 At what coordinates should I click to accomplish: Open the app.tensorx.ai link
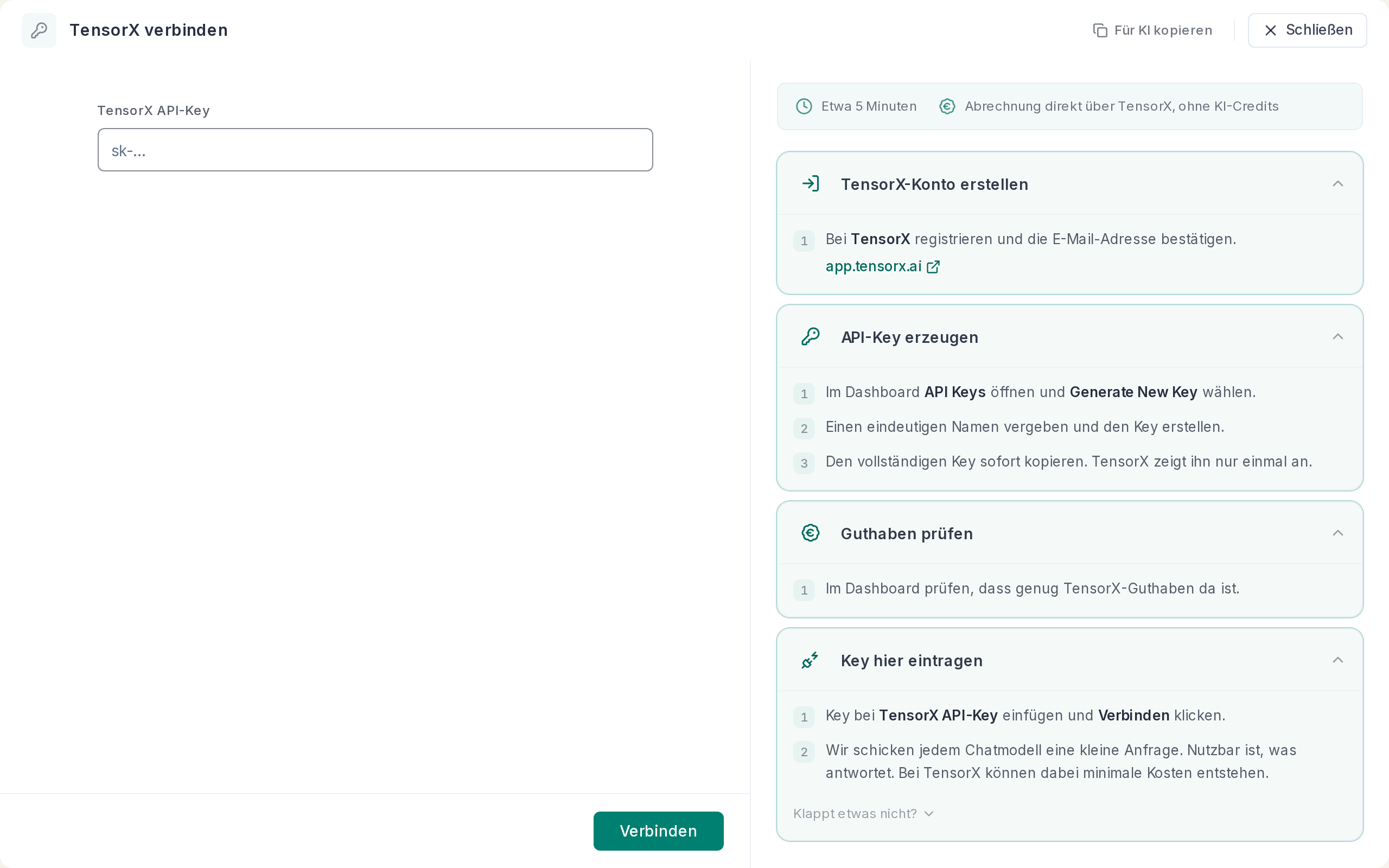point(882,267)
